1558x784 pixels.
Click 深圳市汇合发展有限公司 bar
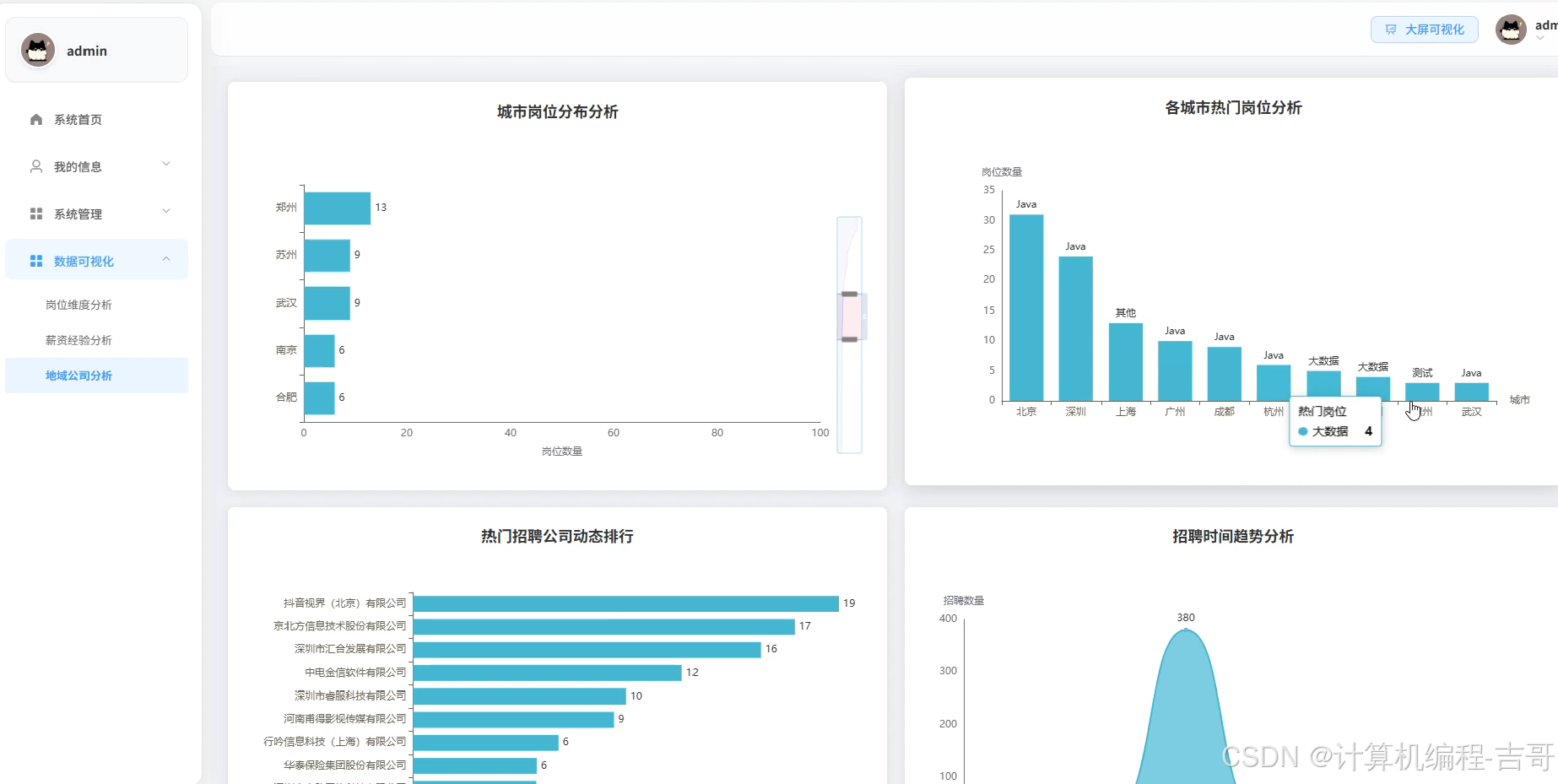pos(587,649)
